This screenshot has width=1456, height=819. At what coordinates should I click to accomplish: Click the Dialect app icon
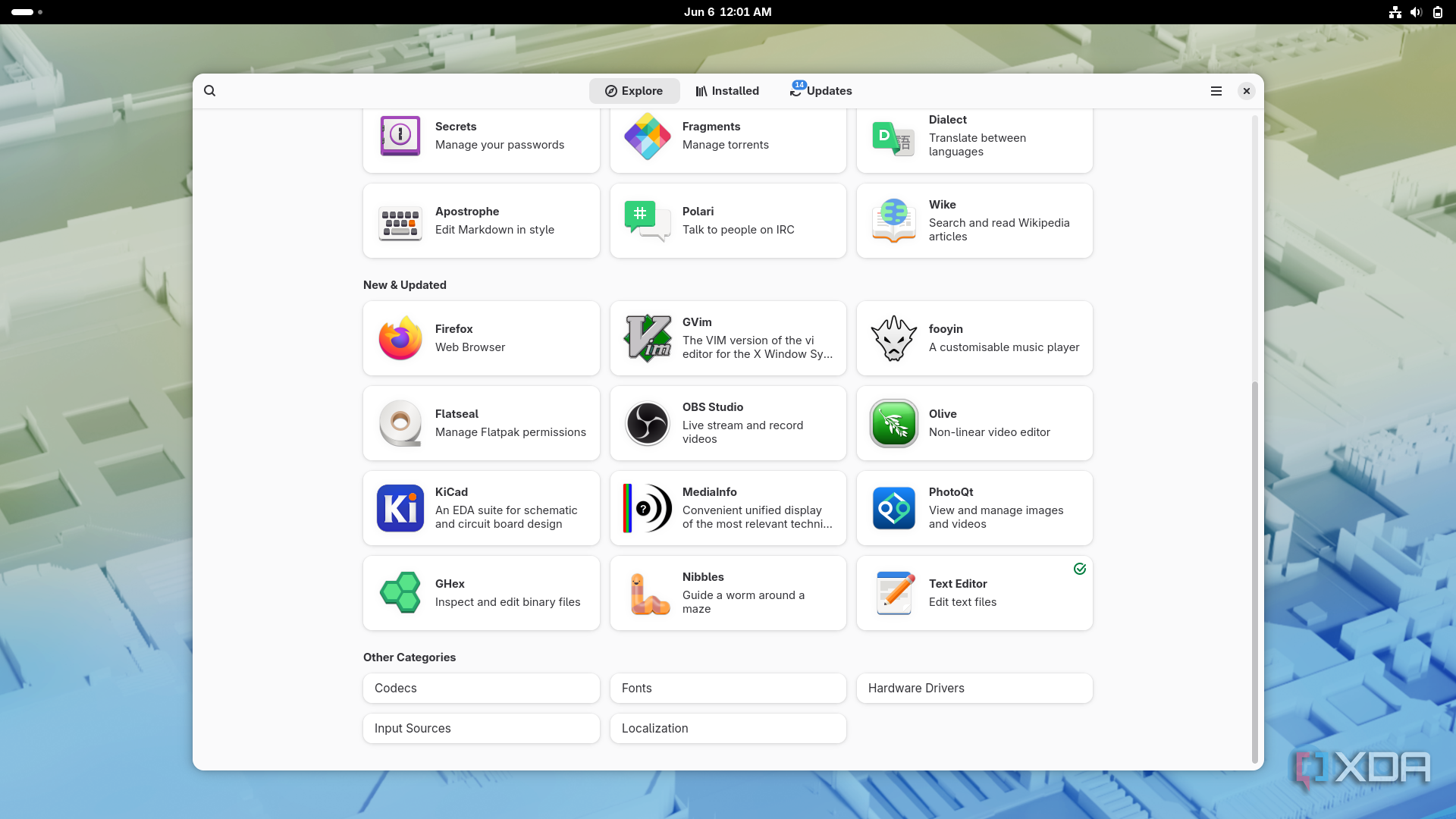tap(894, 138)
